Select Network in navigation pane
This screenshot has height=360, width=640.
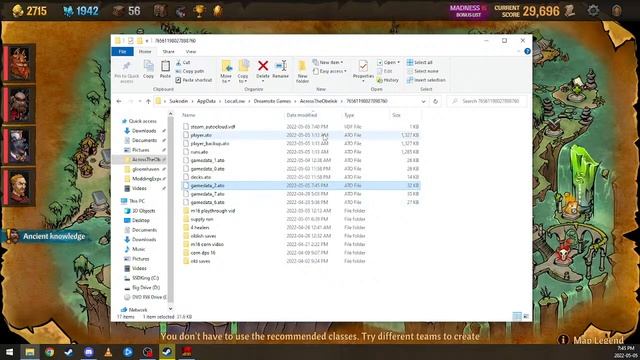138,310
